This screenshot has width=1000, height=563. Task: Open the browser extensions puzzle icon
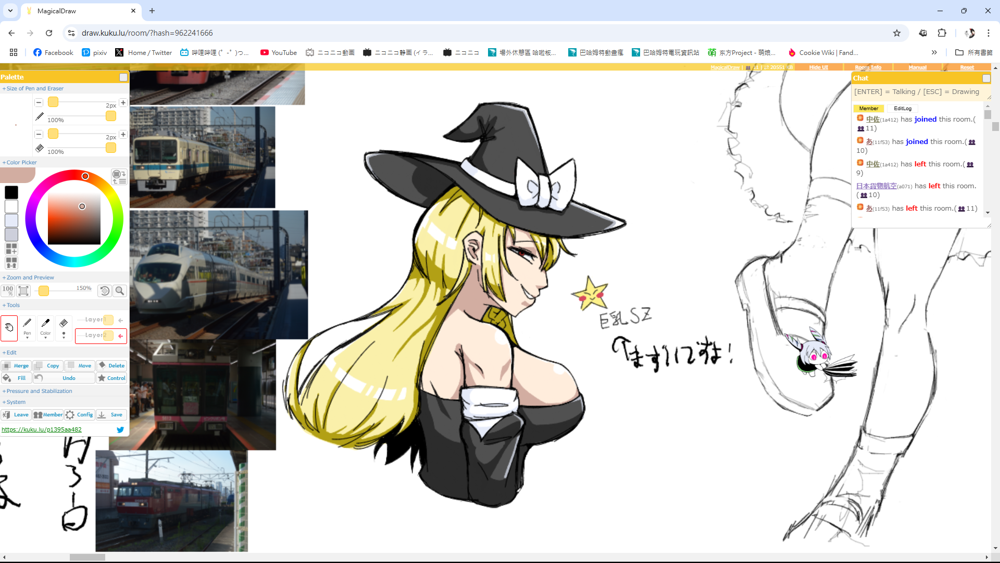[942, 33]
